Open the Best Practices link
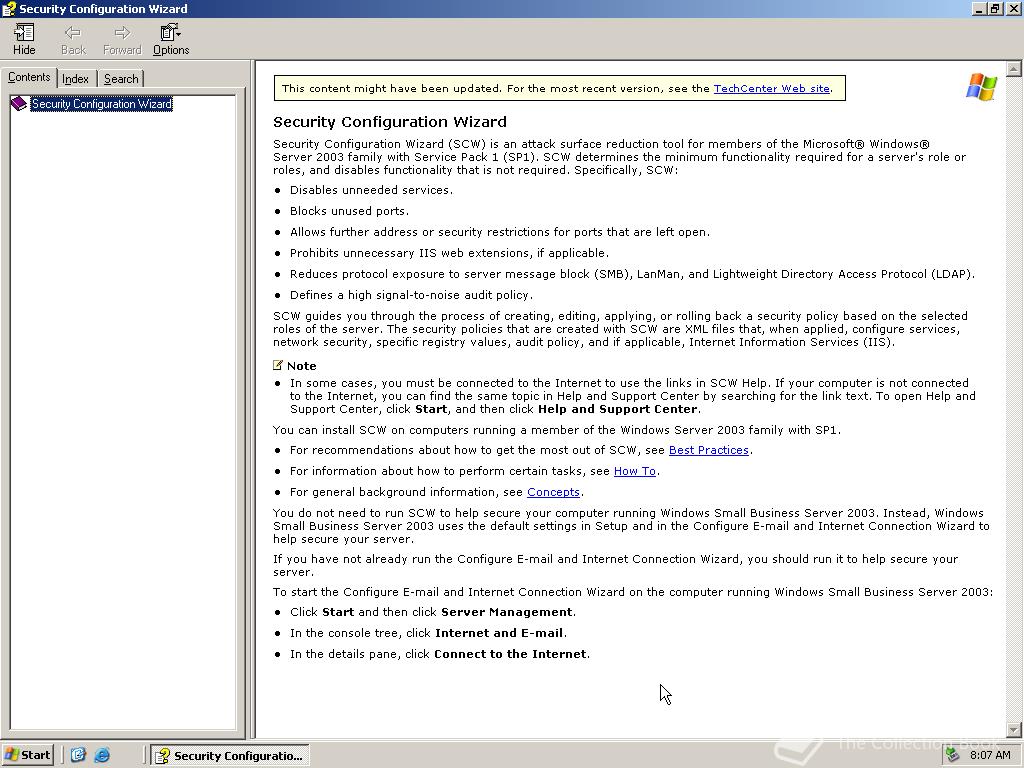Image resolution: width=1024 pixels, height=768 pixels. 709,450
